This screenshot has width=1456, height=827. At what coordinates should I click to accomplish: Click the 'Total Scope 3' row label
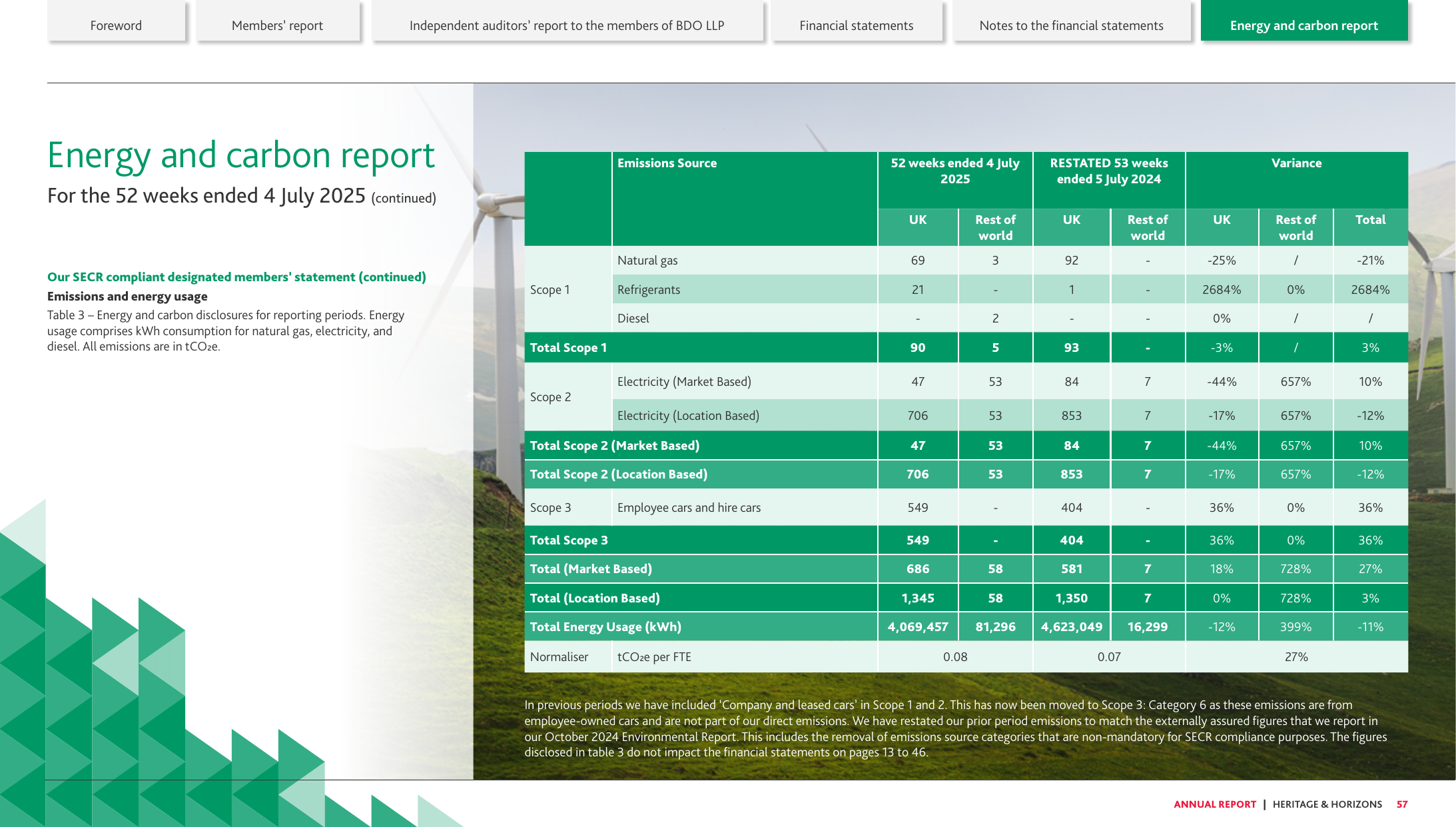tap(569, 540)
